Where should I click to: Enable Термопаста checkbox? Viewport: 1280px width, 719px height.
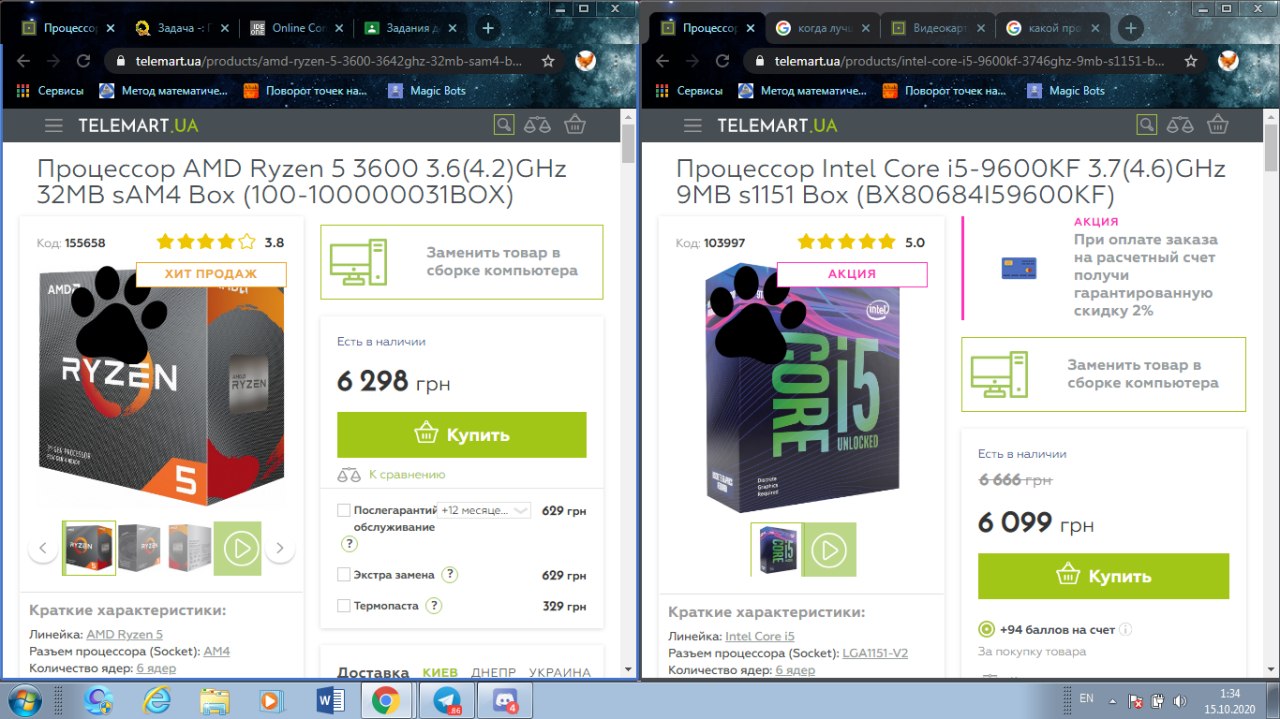(344, 605)
